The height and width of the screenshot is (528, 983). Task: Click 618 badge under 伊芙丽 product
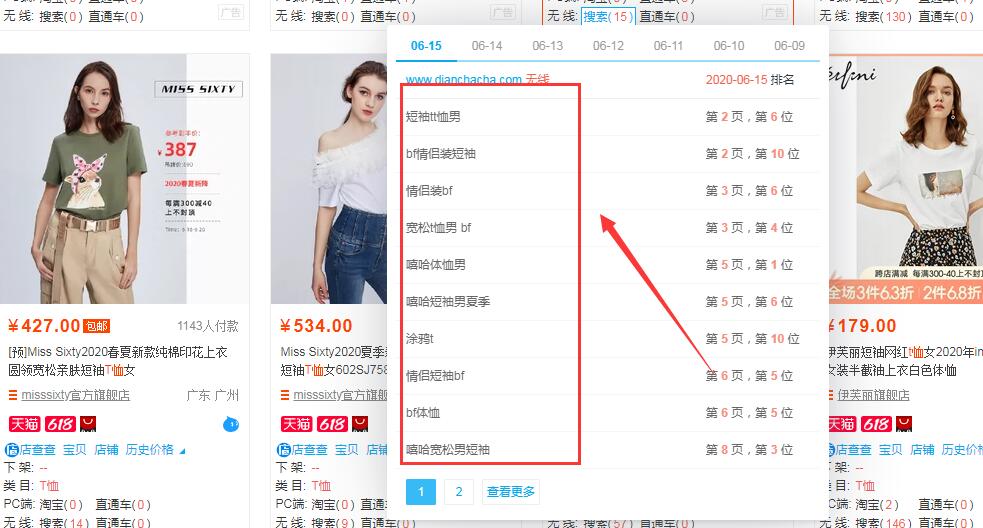(876, 424)
